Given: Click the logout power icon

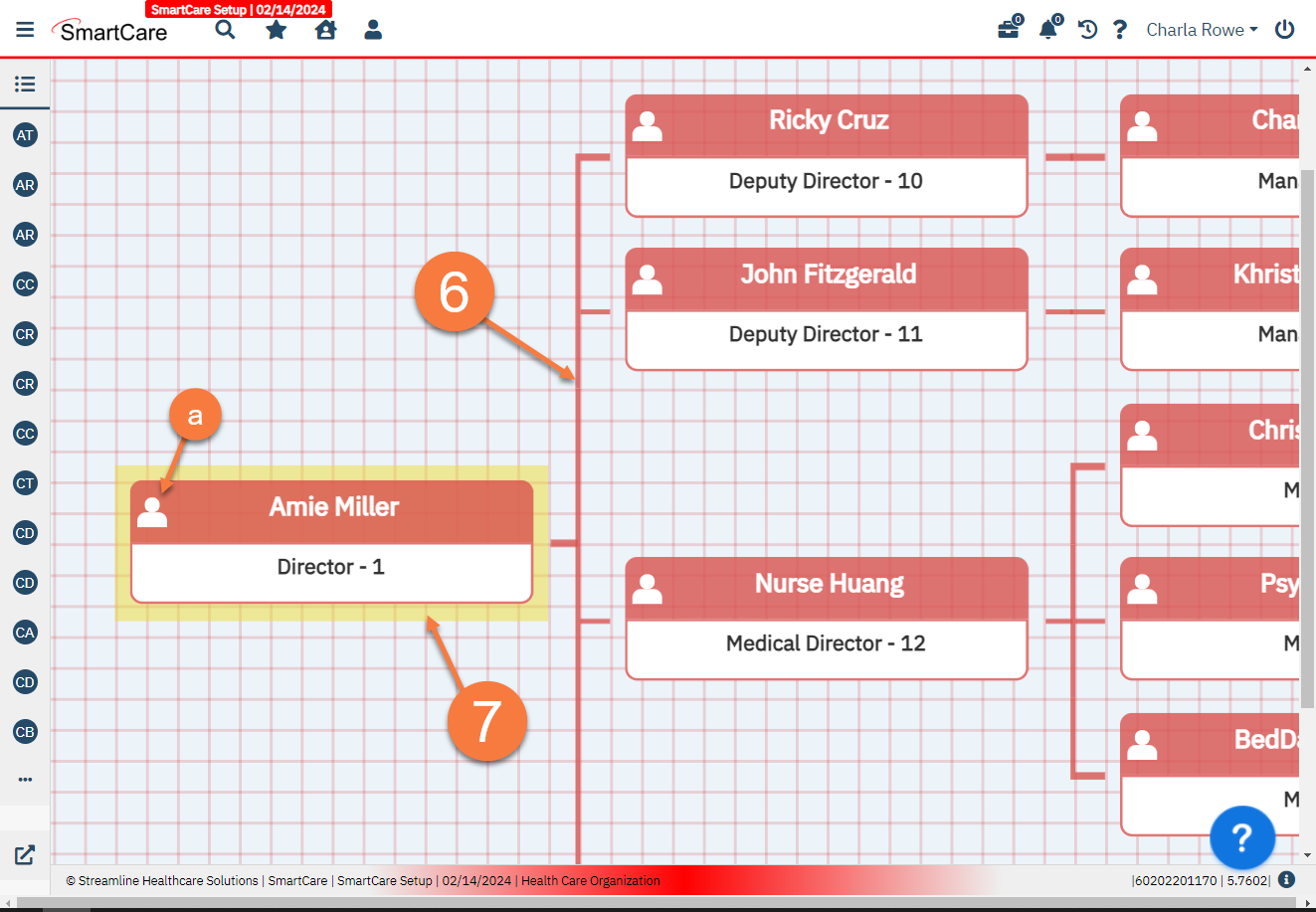Looking at the screenshot, I should pos(1284,29).
